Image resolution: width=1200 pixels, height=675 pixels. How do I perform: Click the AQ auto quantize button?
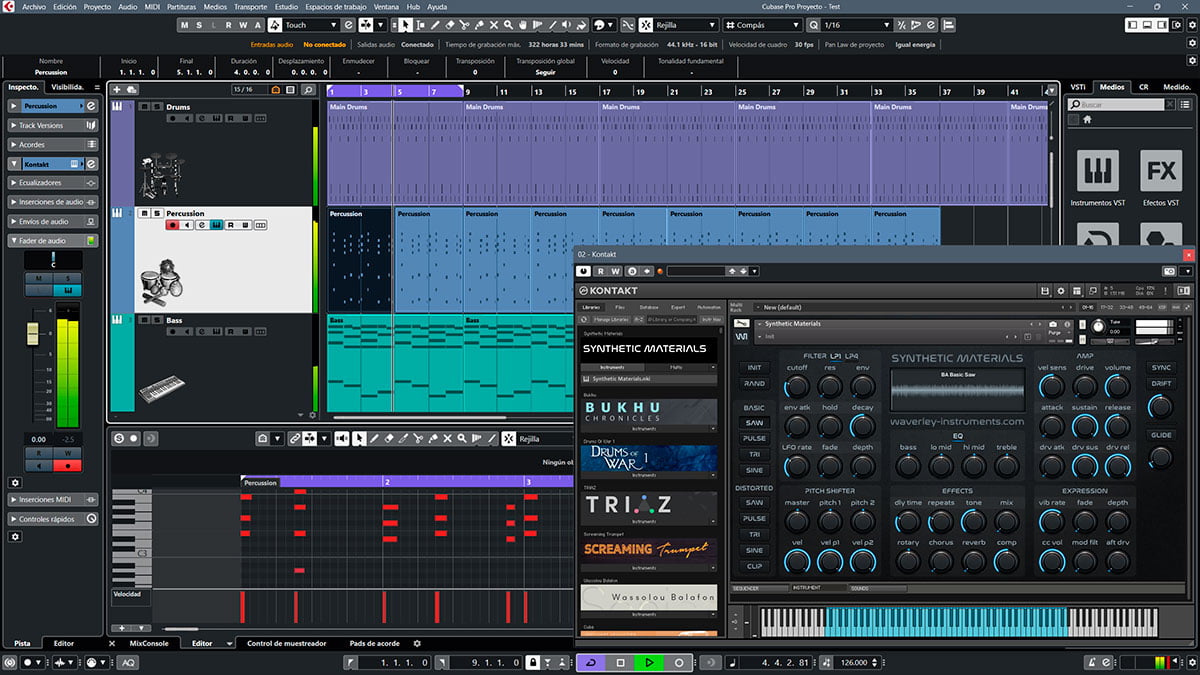(129, 662)
